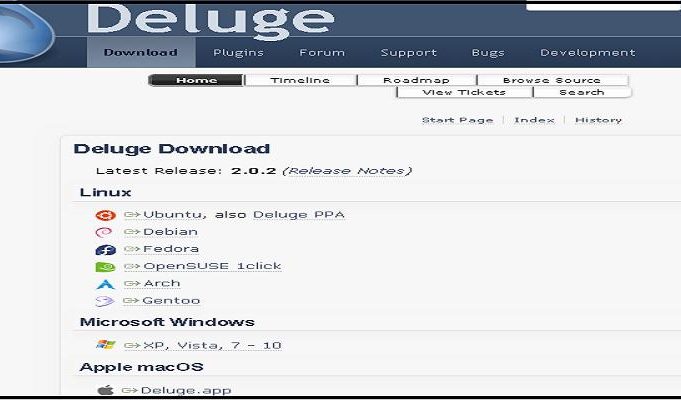Click the Debian swirl icon
This screenshot has width=681, height=400.
tap(104, 232)
